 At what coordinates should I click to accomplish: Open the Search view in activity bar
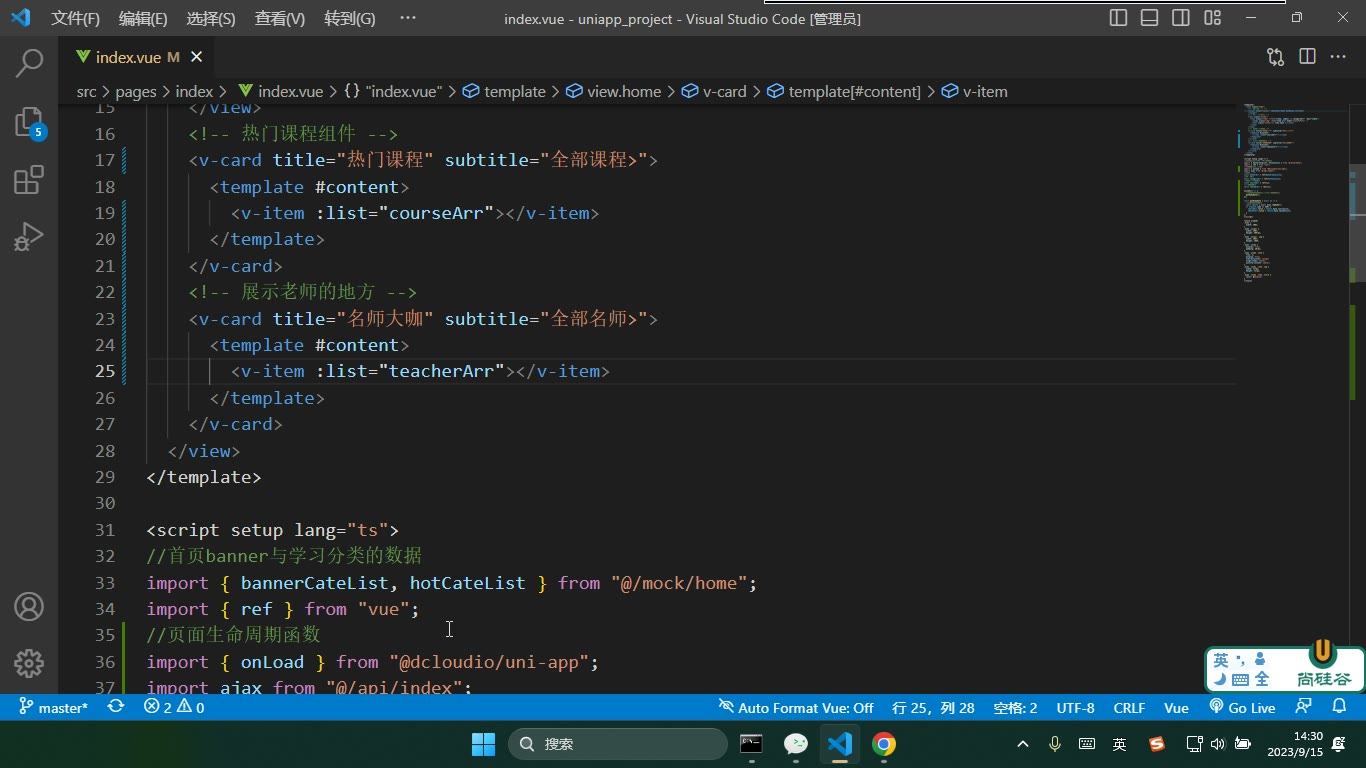pos(29,63)
